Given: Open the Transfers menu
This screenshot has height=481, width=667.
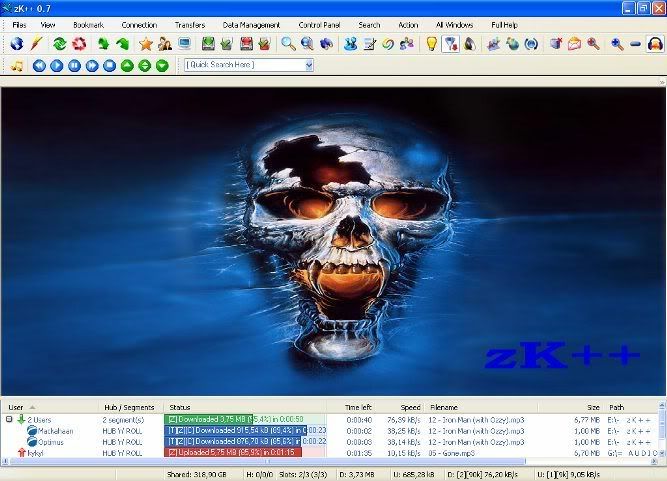Looking at the screenshot, I should click(x=190, y=25).
